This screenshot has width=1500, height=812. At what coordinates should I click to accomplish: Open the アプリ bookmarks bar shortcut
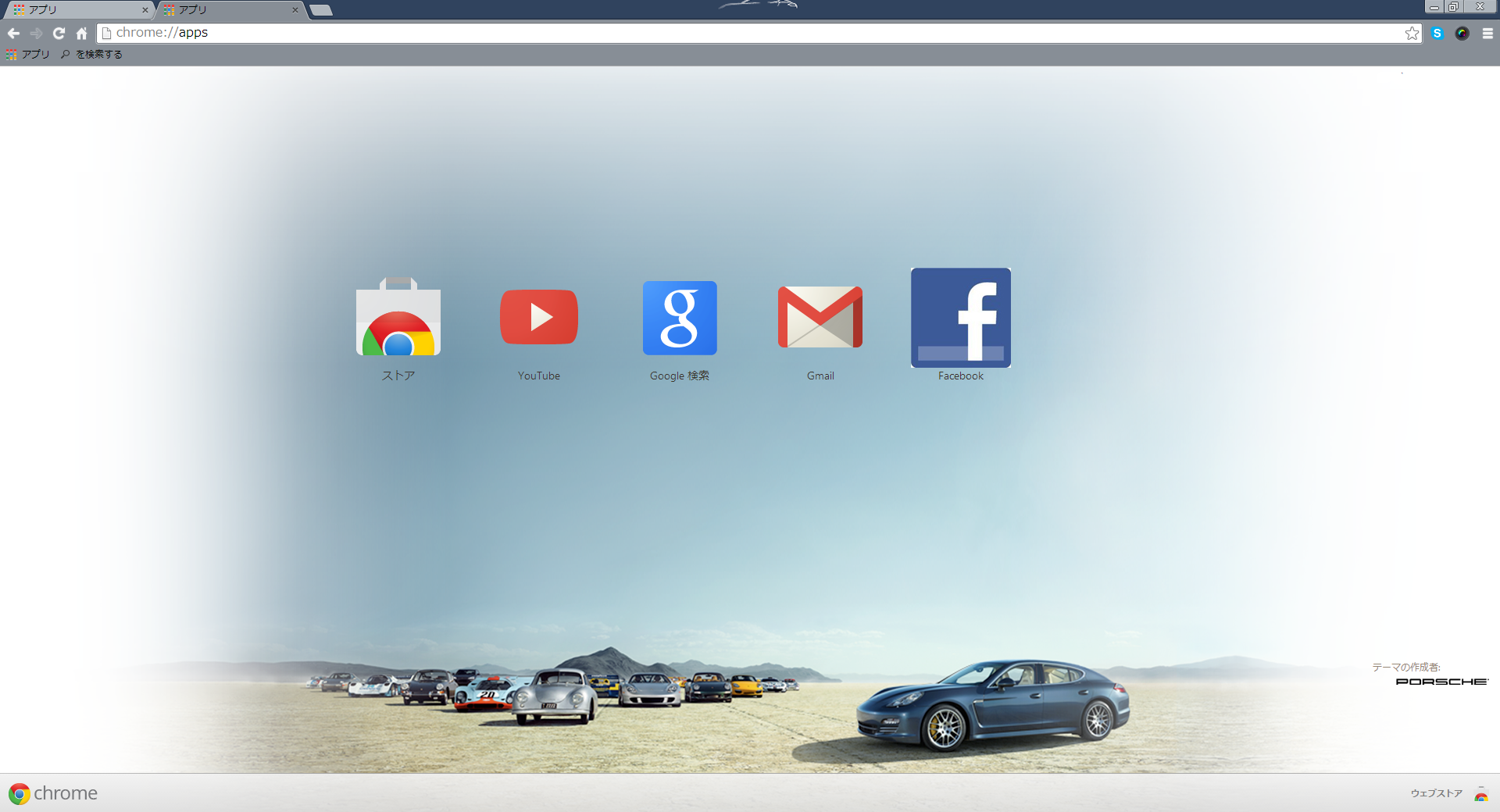click(x=27, y=55)
